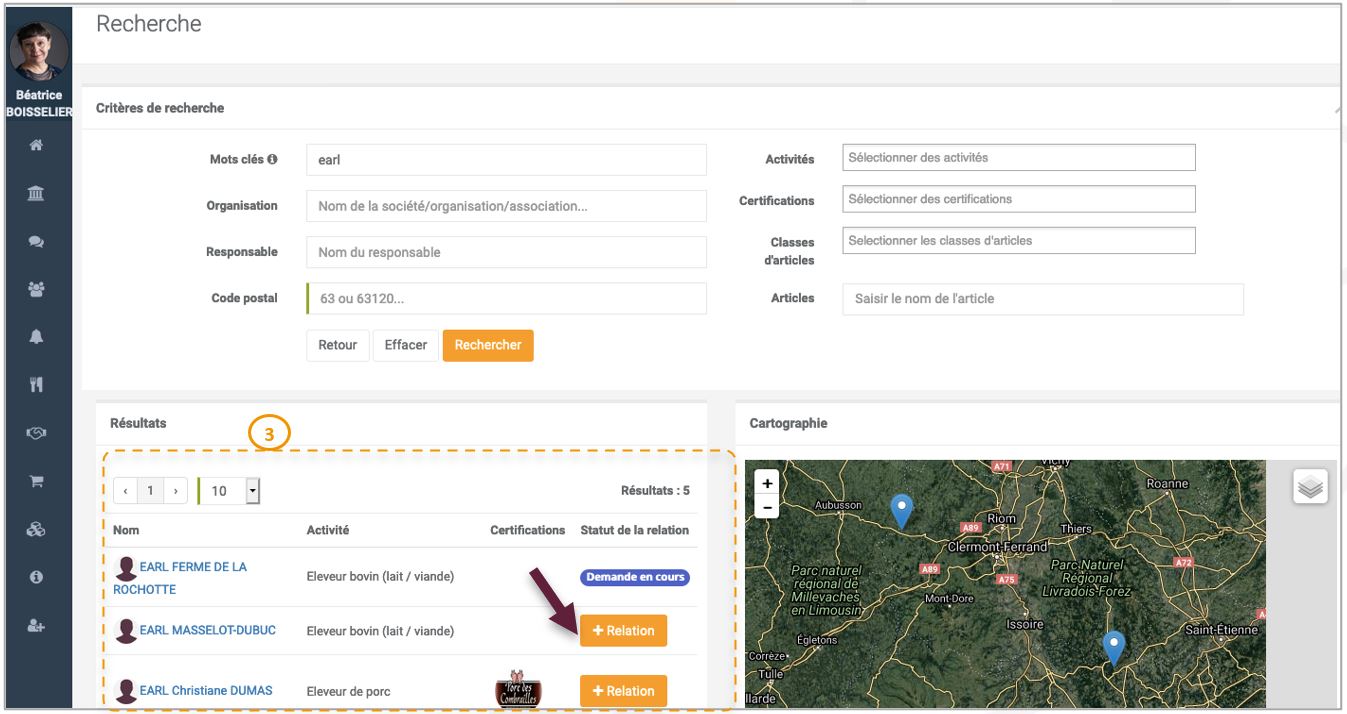Focus the Organisation input field
Screen dimensions: 1347x714
(x=506, y=206)
